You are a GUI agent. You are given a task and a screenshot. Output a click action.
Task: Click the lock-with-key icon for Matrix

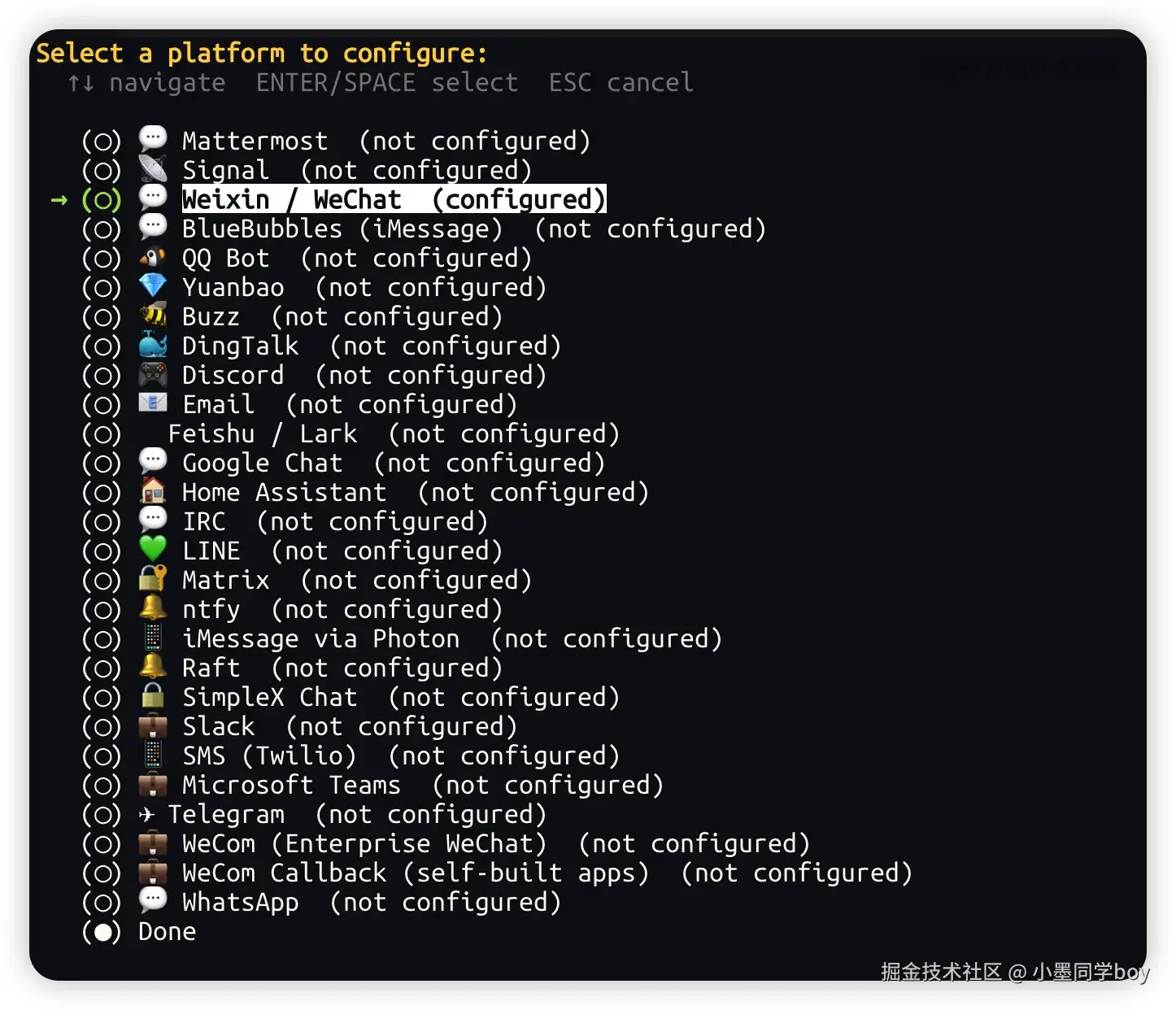point(153,579)
